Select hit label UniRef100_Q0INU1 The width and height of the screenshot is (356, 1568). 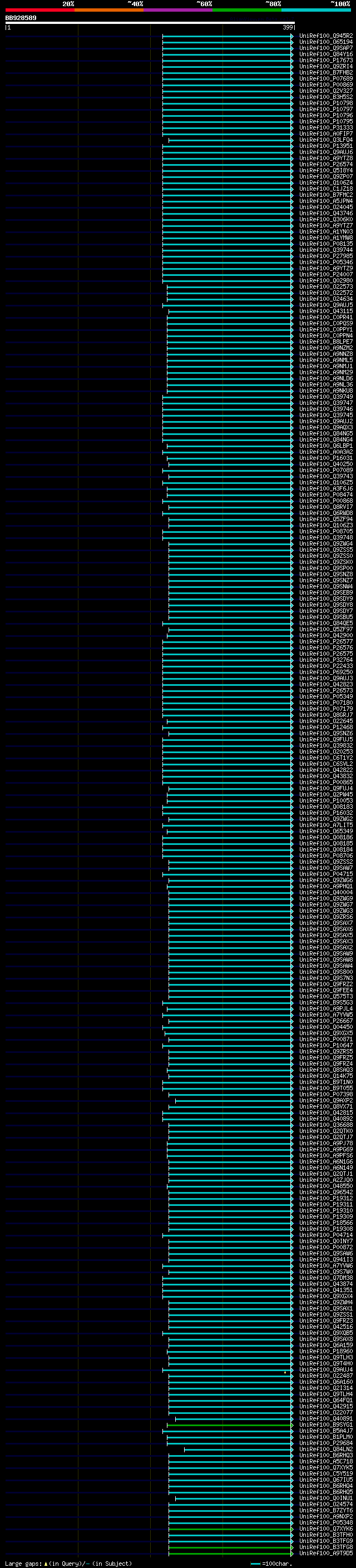pyautogui.click(x=325, y=1498)
